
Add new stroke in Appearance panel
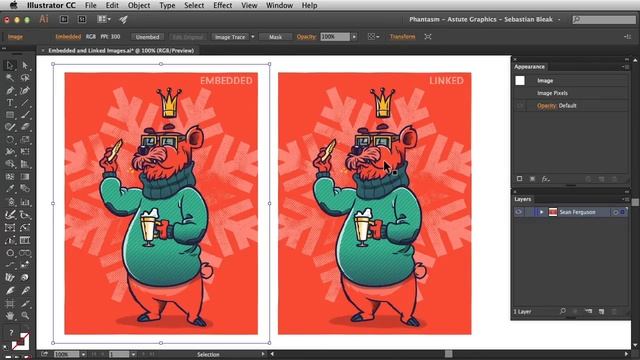[x=519, y=179]
